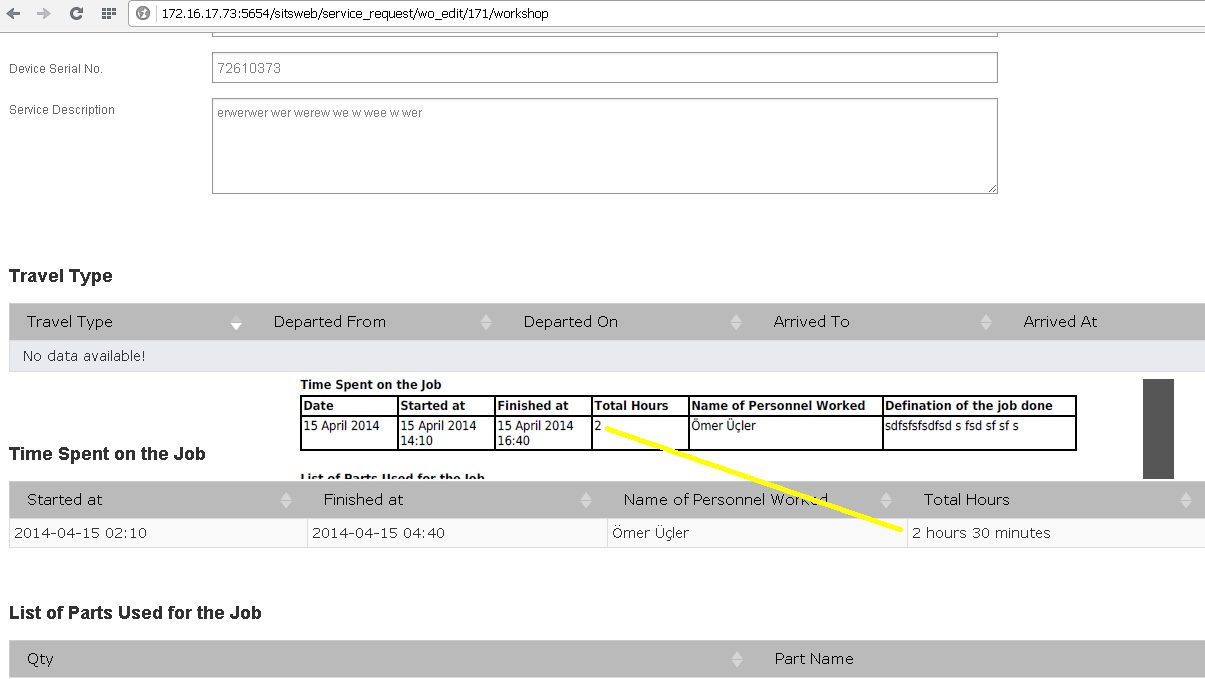Open the browser apps grid icon
Screen dimensions: 1205x679
108,14
